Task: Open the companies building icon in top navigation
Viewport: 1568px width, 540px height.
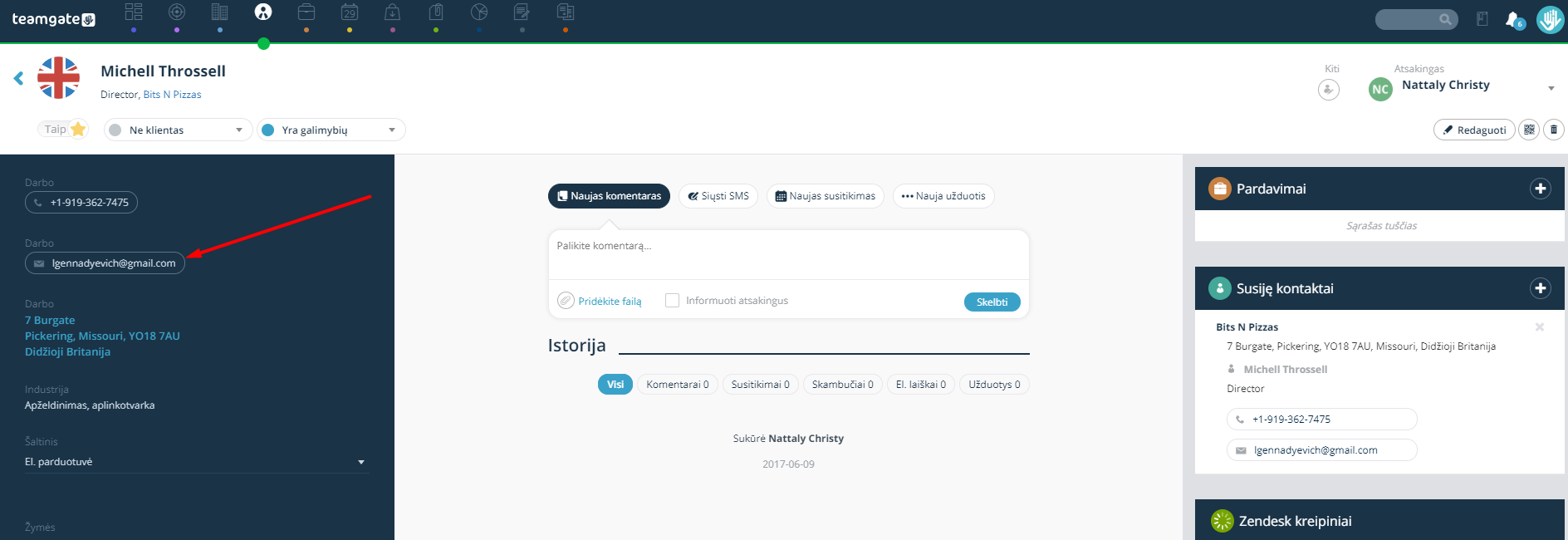Action: [x=219, y=12]
